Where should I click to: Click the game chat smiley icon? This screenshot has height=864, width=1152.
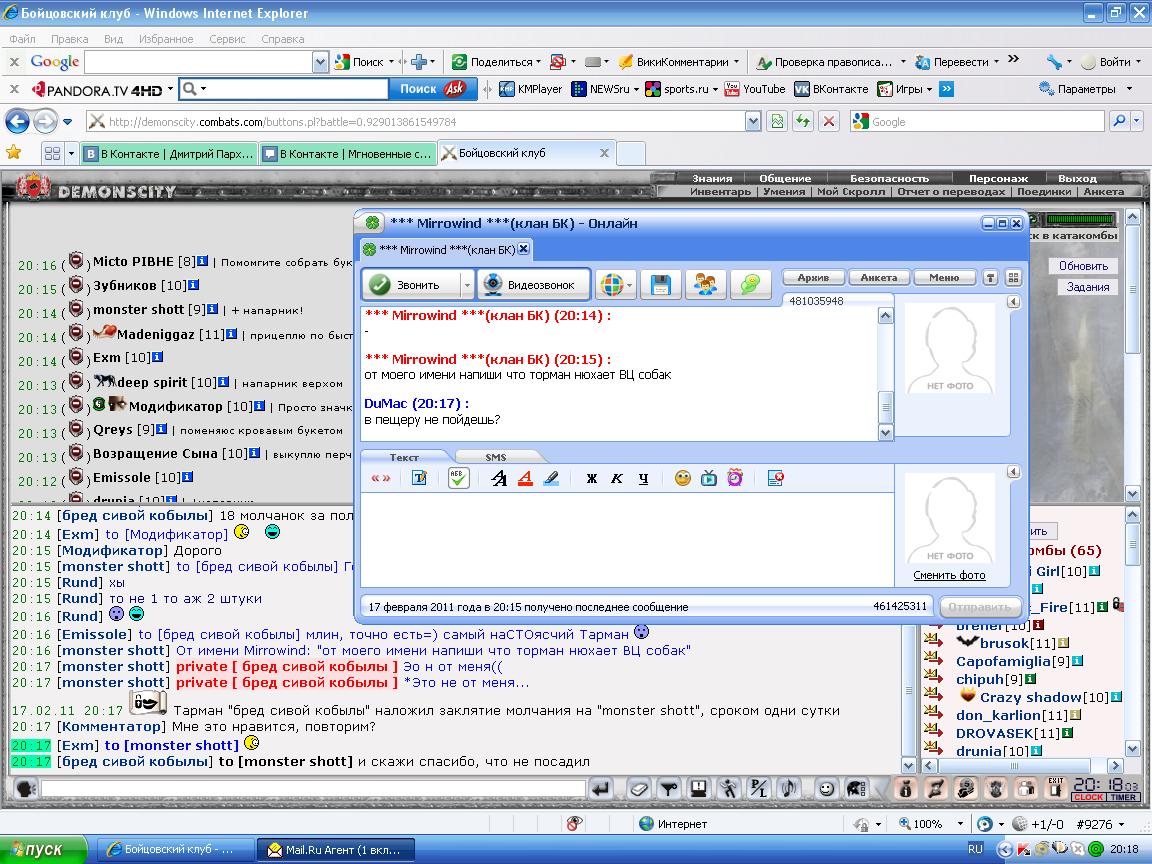827,789
